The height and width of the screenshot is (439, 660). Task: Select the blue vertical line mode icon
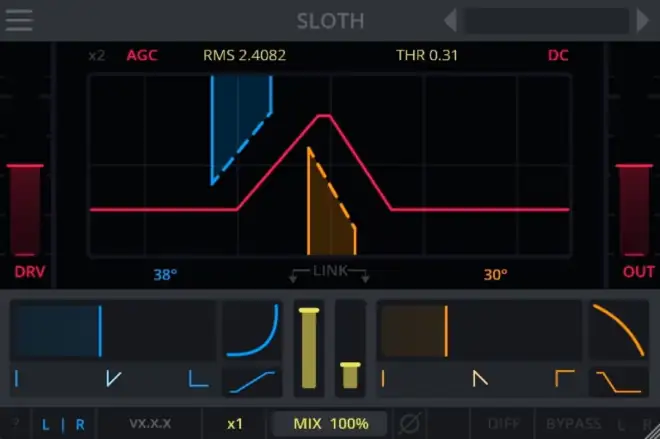tap(17, 378)
